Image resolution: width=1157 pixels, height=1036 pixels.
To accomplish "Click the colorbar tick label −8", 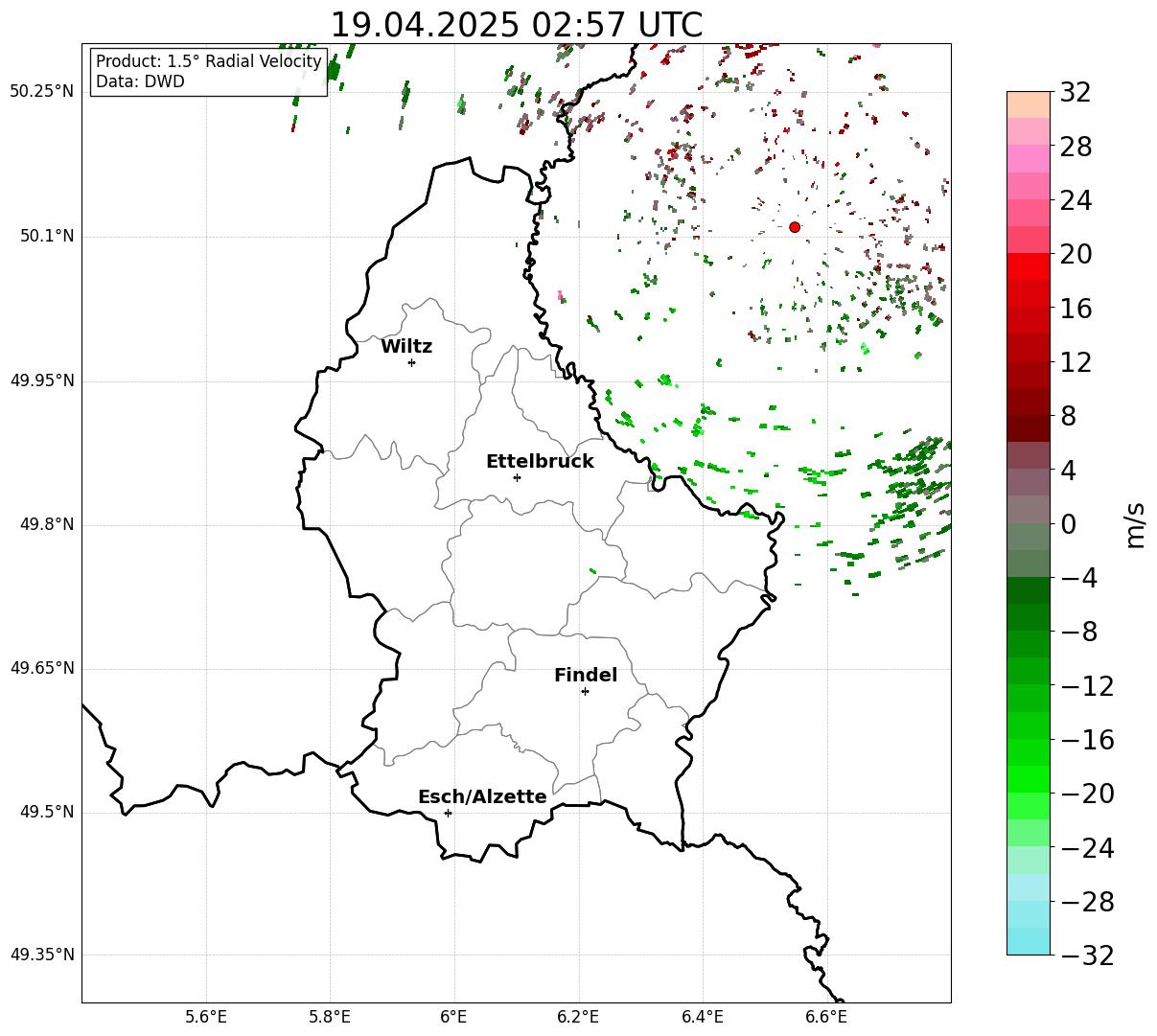I will click(x=1080, y=633).
